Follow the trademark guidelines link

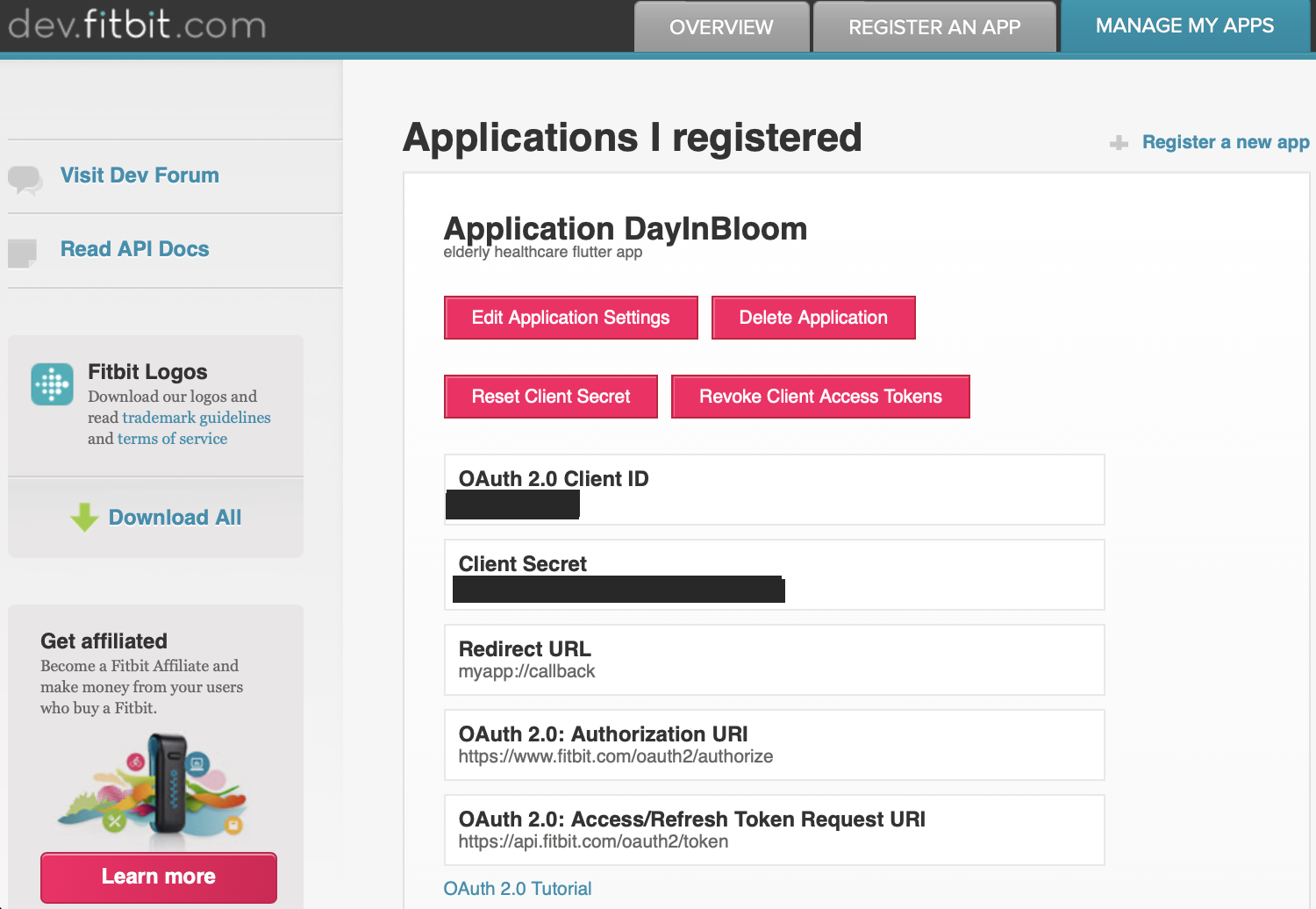pyautogui.click(x=197, y=418)
